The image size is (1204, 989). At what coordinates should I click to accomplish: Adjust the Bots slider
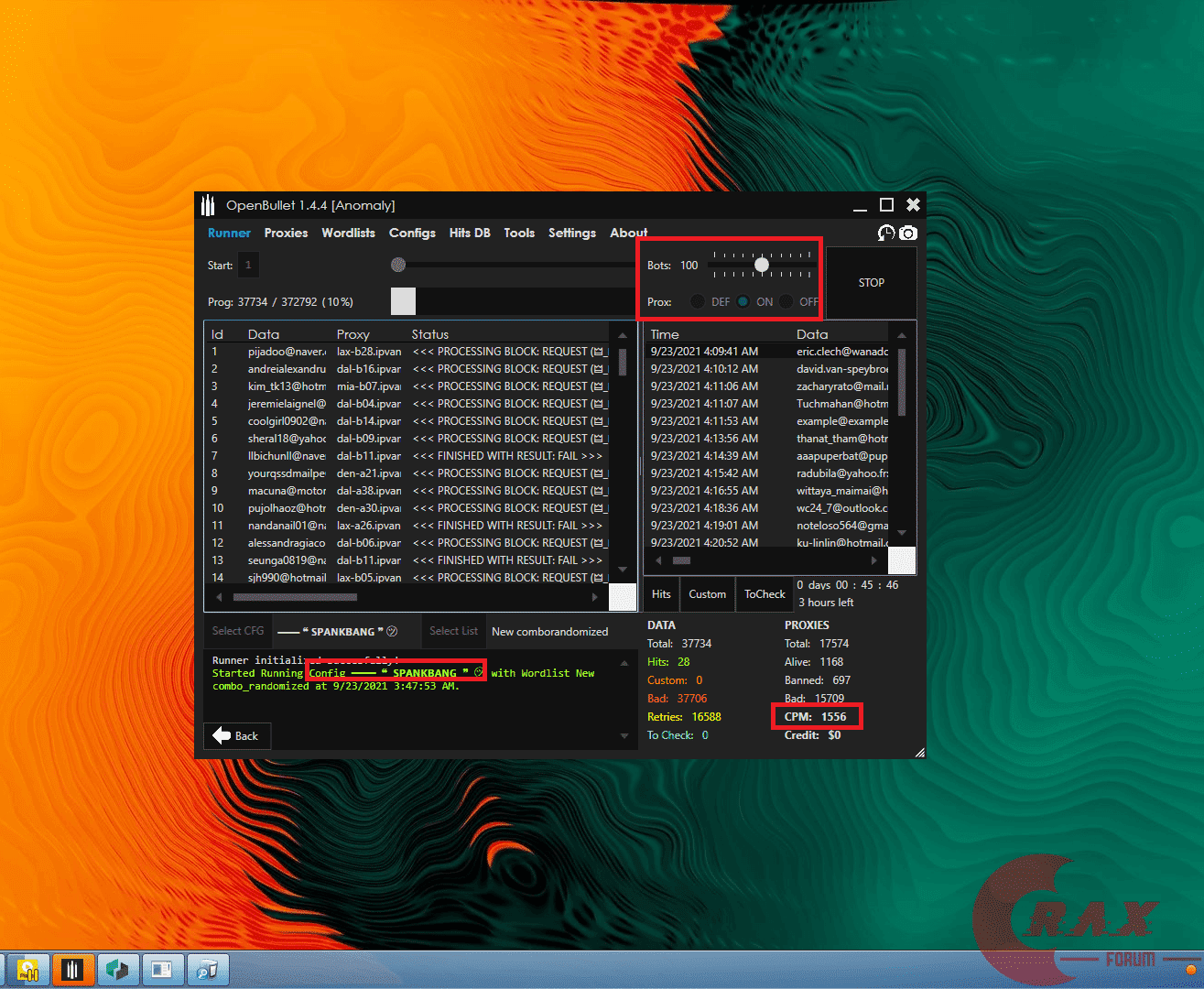[x=761, y=265]
